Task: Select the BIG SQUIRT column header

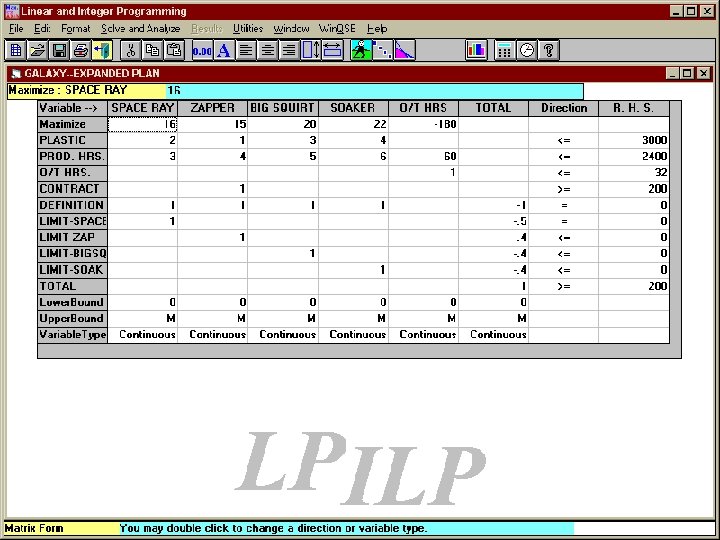Action: [x=283, y=108]
